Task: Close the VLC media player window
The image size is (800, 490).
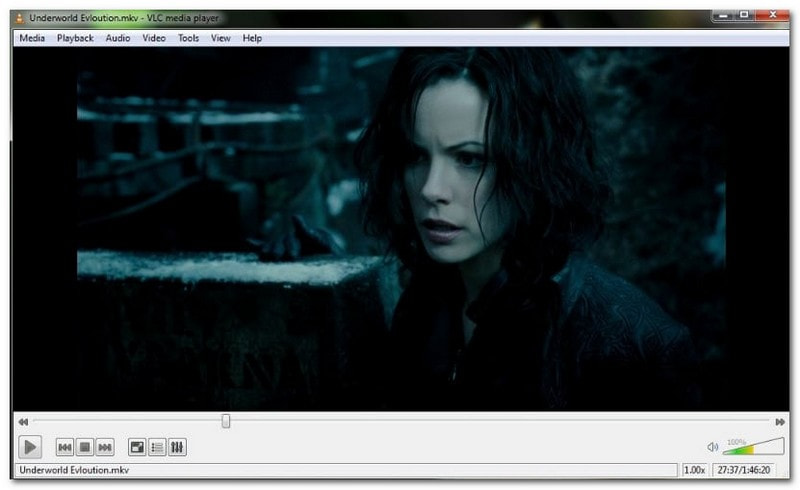Action: pos(772,15)
